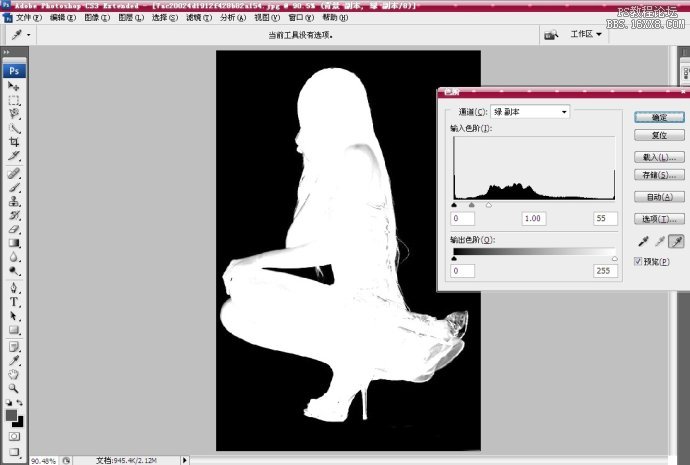Select the Clone Stamp tool

14,201
